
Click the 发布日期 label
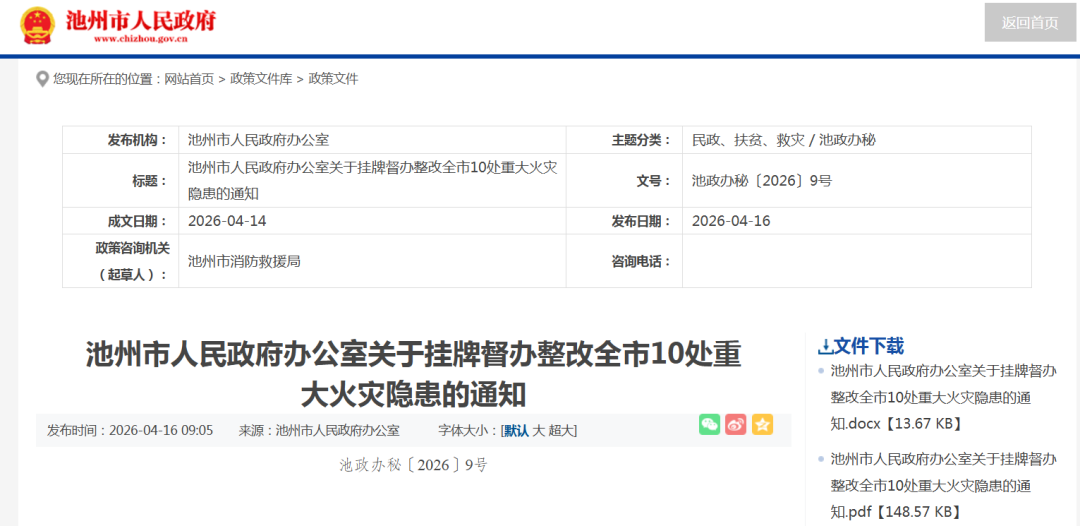coord(641,221)
